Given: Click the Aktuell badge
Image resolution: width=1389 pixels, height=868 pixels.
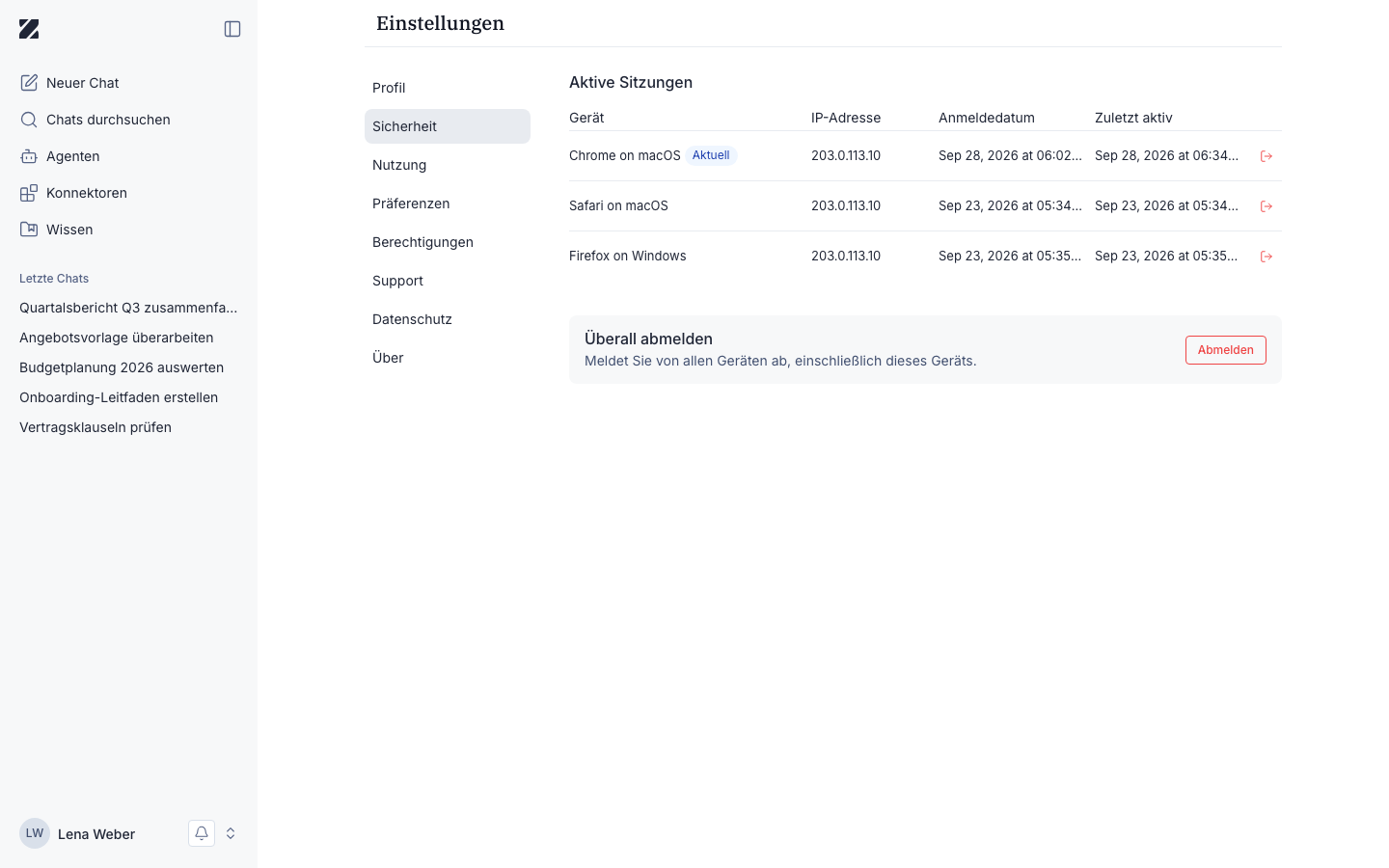Looking at the screenshot, I should (711, 155).
